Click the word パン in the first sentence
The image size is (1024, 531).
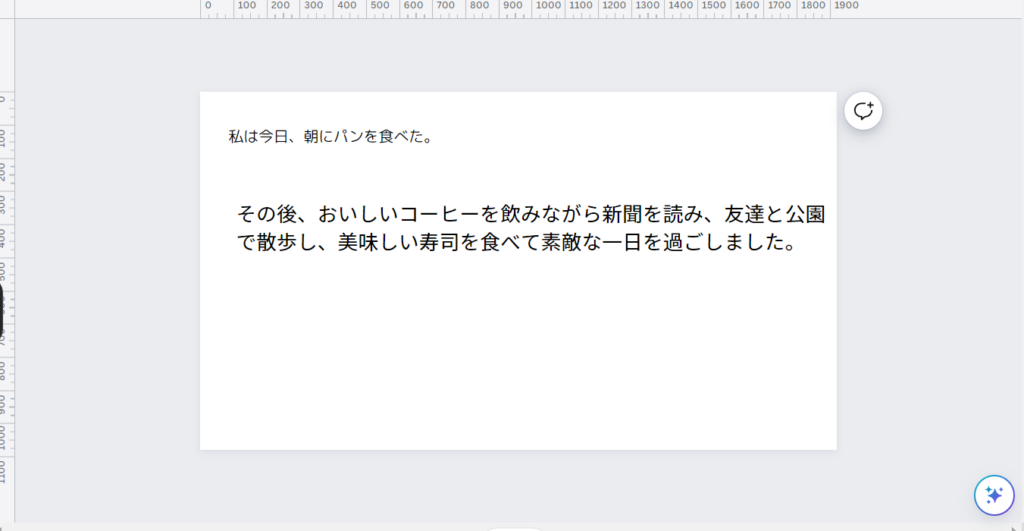(348, 137)
